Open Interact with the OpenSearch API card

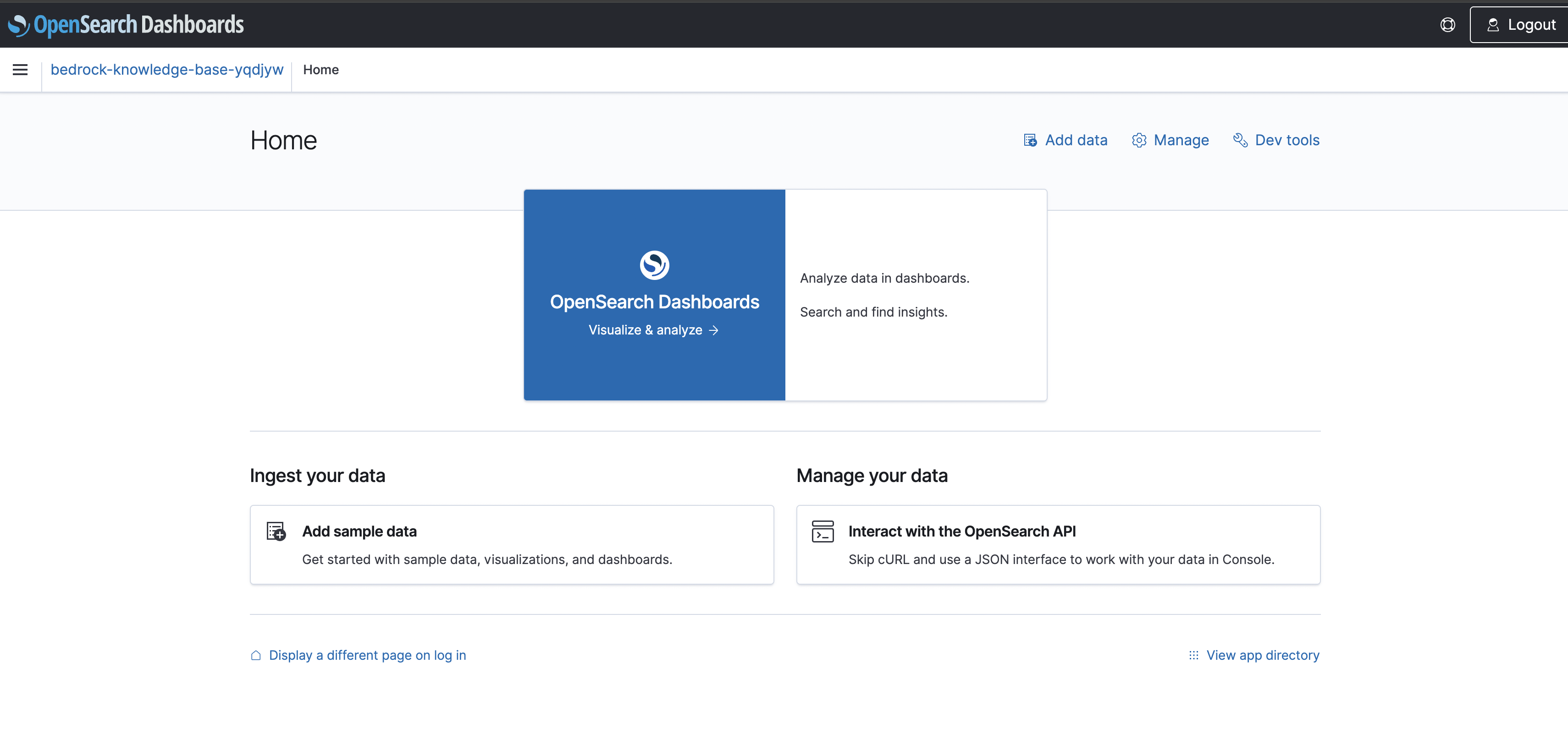pyautogui.click(x=1058, y=545)
